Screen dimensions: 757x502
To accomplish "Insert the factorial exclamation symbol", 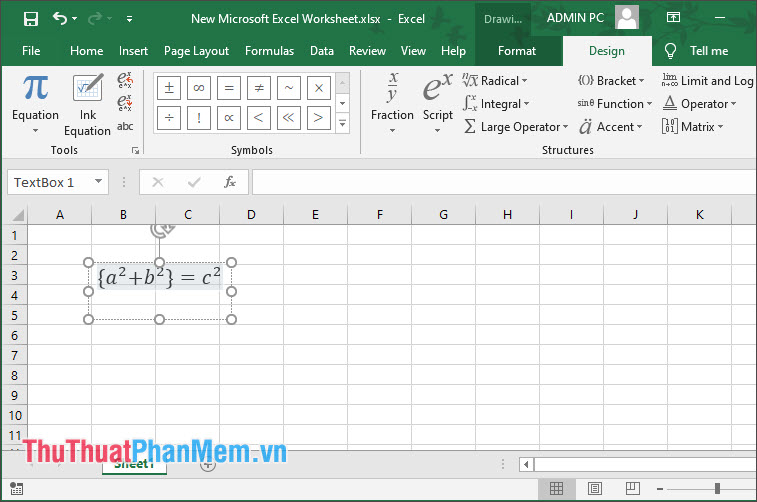I will [x=199, y=118].
